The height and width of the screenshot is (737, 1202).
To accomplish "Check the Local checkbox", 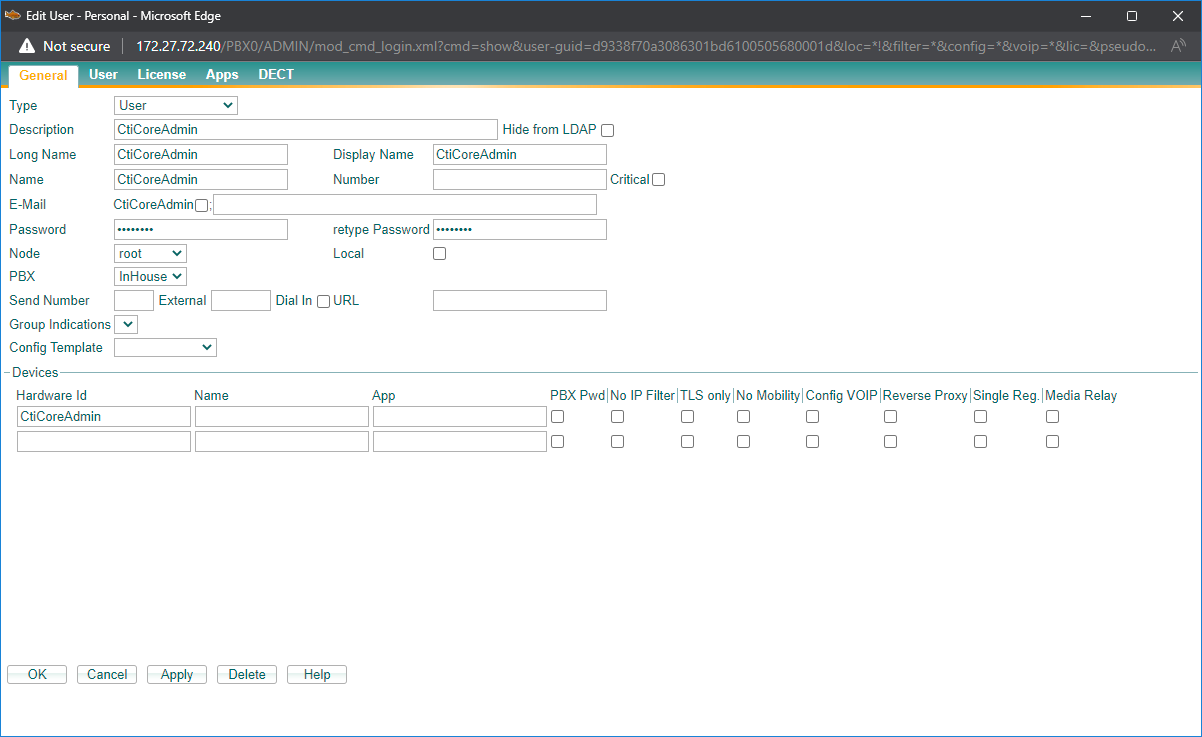I will (x=439, y=254).
